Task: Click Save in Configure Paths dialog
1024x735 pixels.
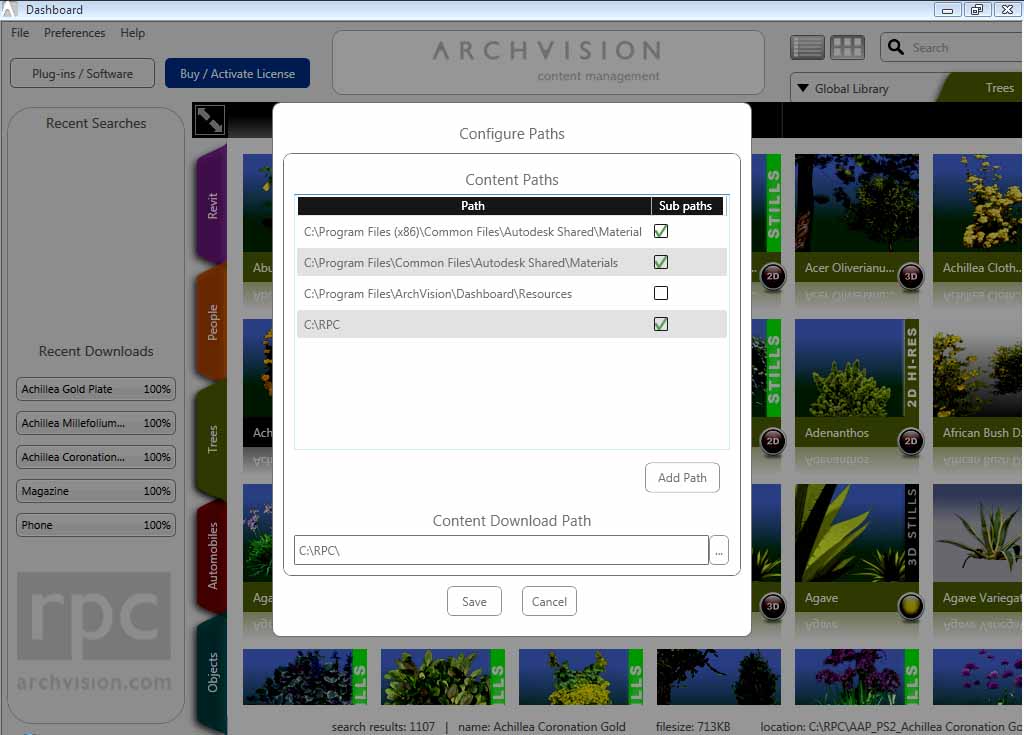Action: coord(474,601)
